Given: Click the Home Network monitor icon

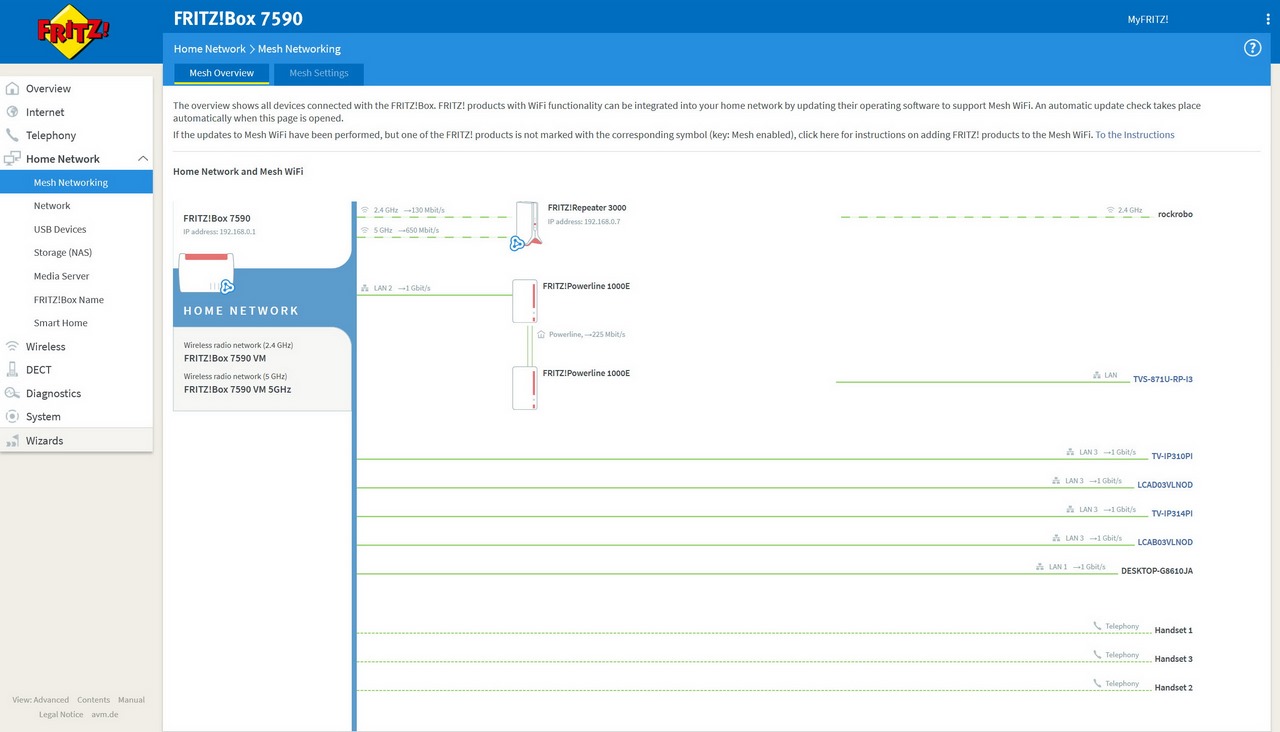Looking at the screenshot, I should pos(12,158).
